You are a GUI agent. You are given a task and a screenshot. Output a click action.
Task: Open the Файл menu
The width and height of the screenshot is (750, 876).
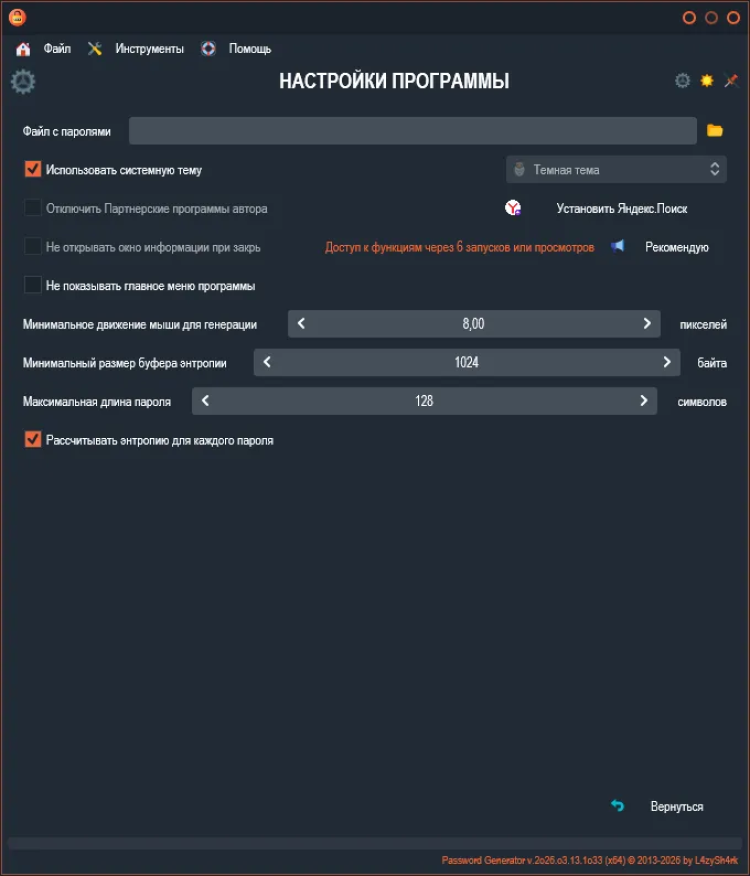(57, 49)
